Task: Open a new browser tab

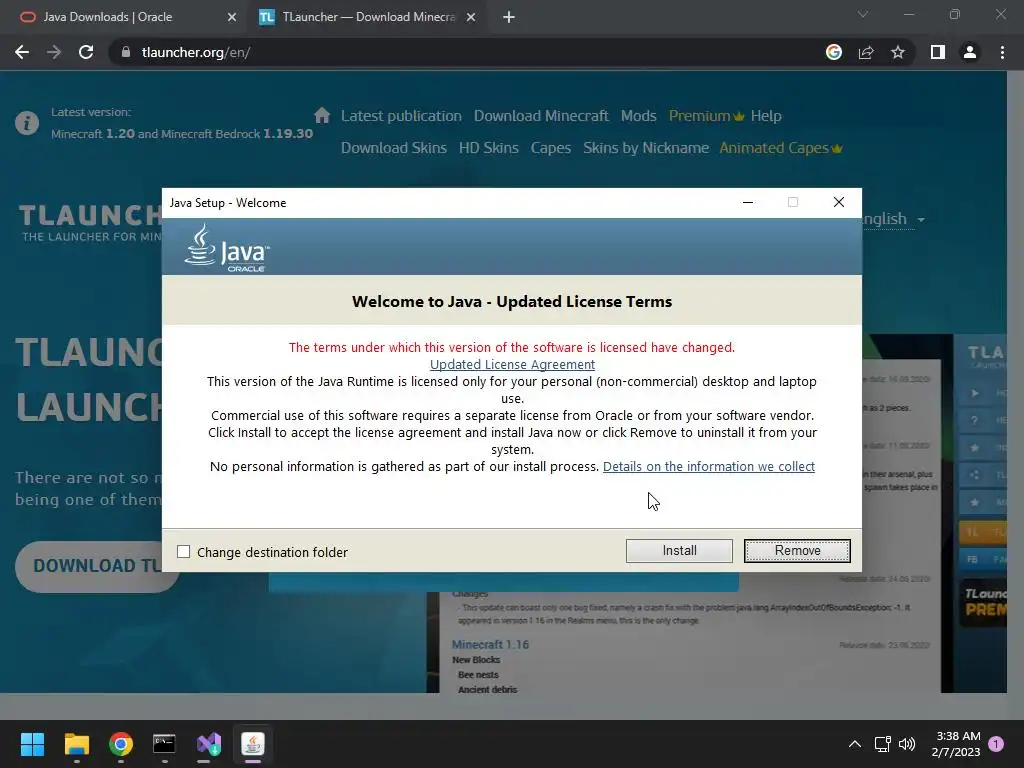Action: (509, 17)
